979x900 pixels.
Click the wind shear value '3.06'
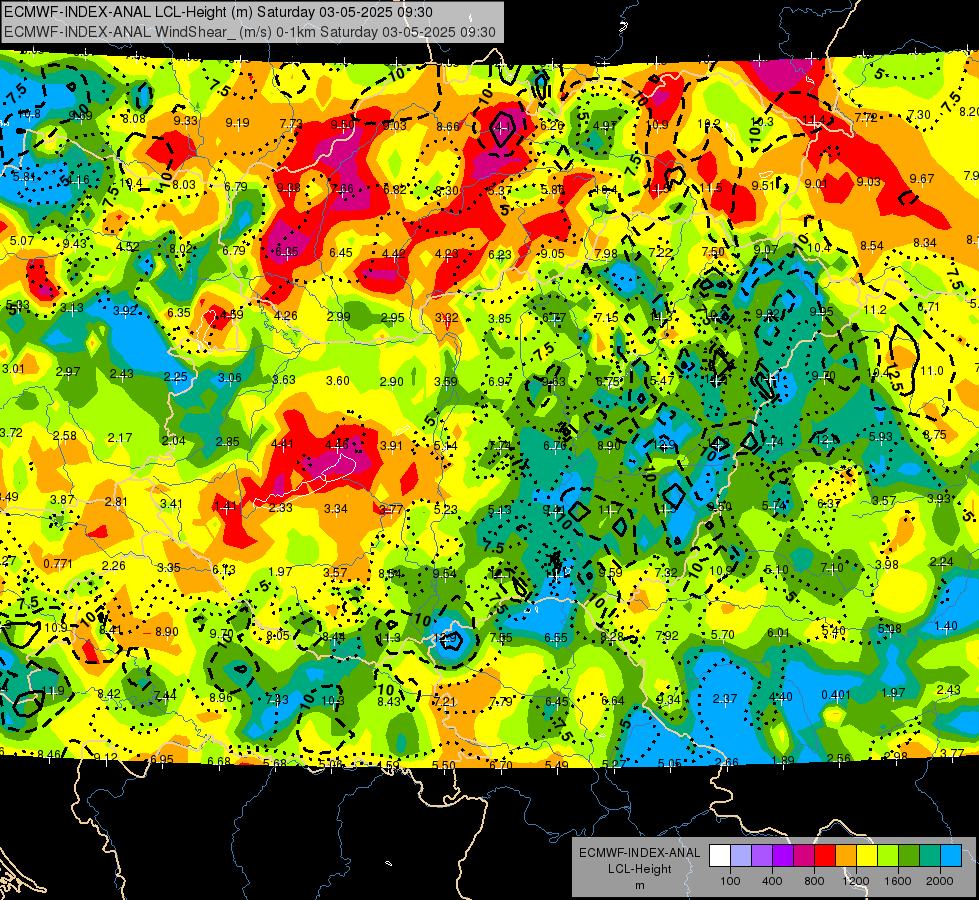point(230,378)
